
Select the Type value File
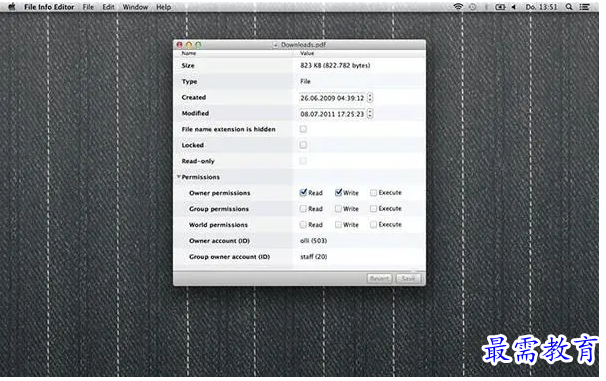click(x=305, y=81)
